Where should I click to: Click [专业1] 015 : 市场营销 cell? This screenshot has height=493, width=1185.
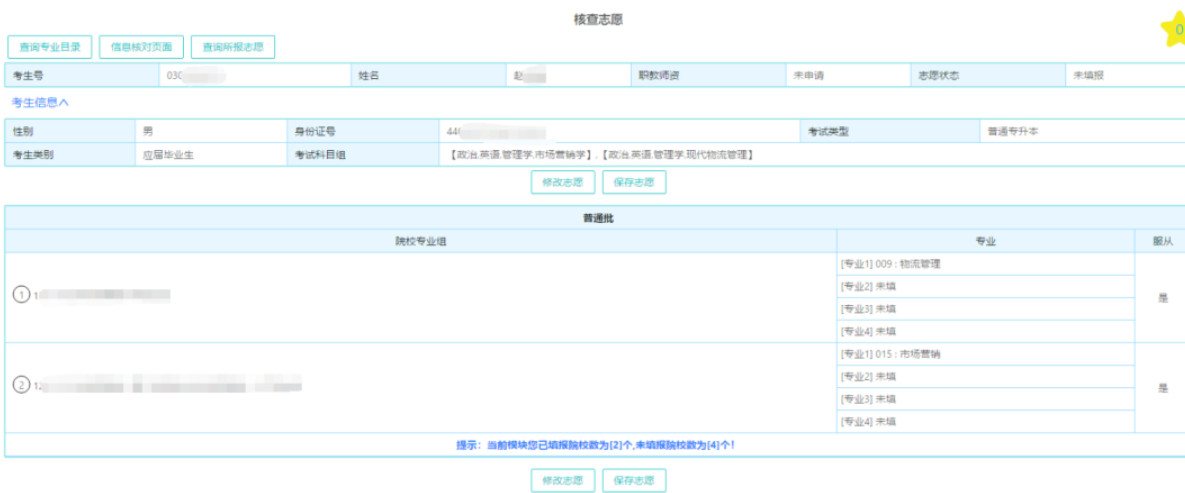pos(986,354)
